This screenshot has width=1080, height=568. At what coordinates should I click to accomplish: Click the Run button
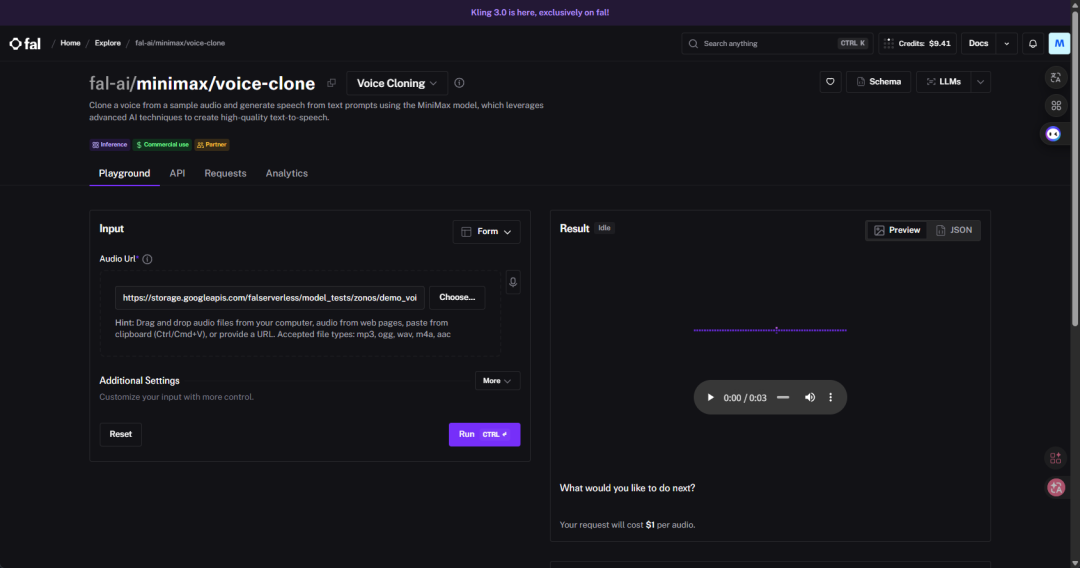(484, 434)
